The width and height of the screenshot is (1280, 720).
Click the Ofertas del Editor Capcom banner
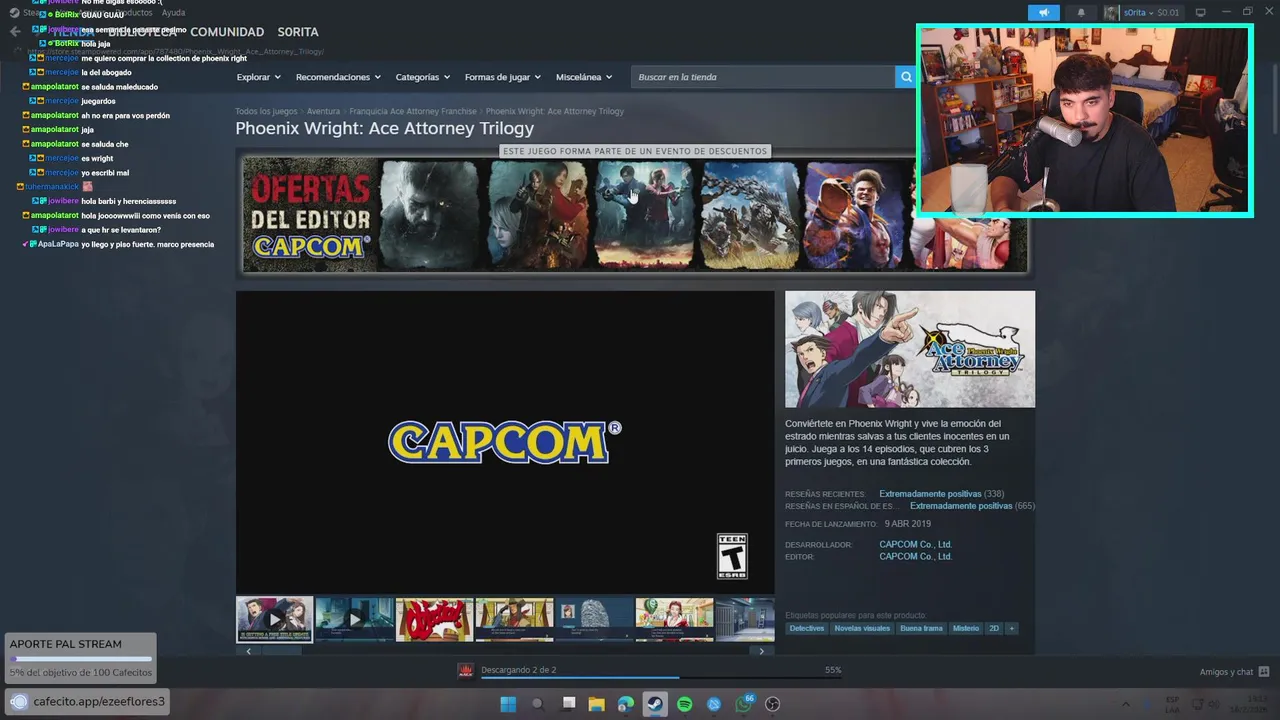point(634,214)
